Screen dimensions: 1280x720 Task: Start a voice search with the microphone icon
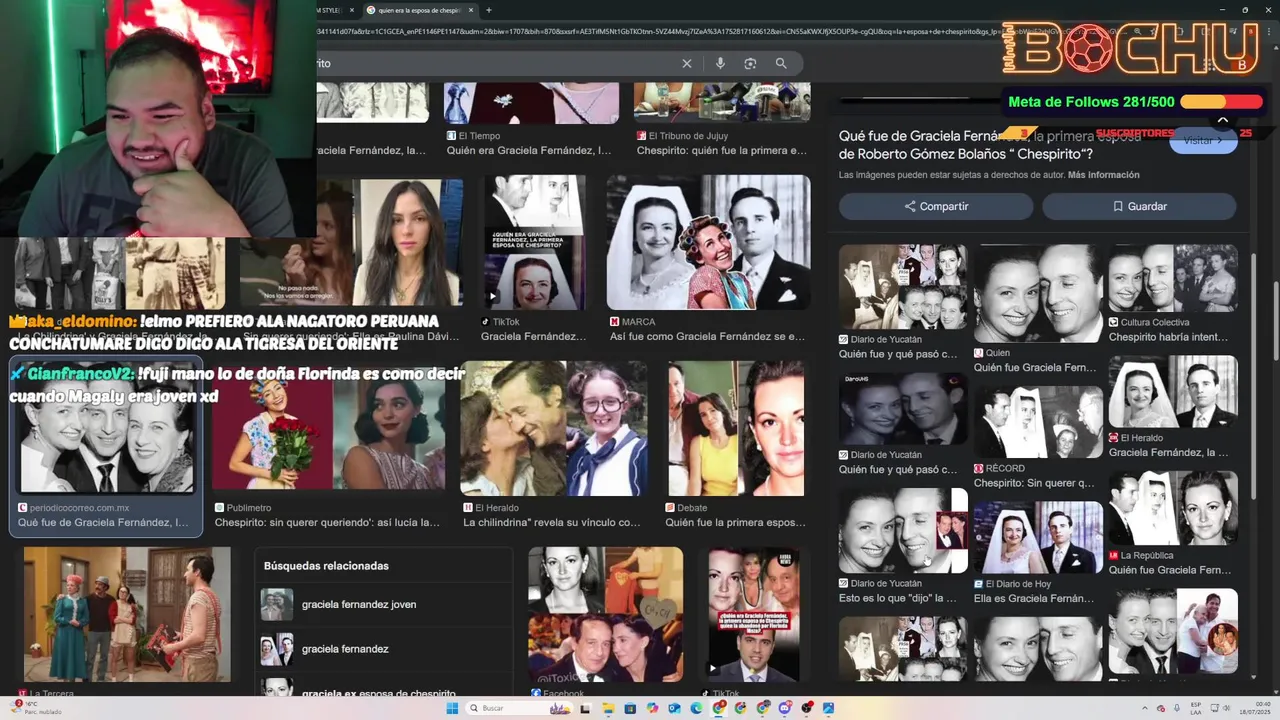[720, 63]
